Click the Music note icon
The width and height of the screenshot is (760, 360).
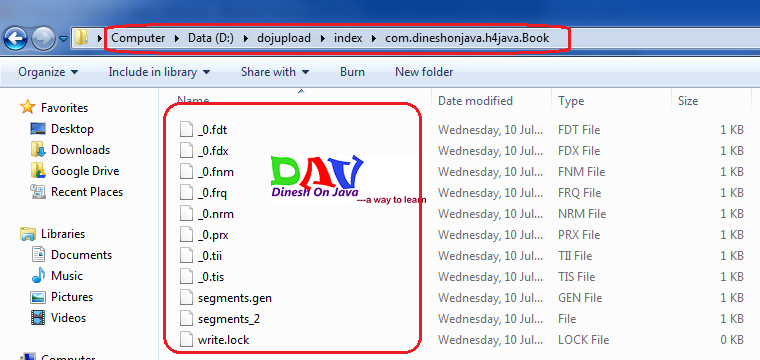click(38, 276)
